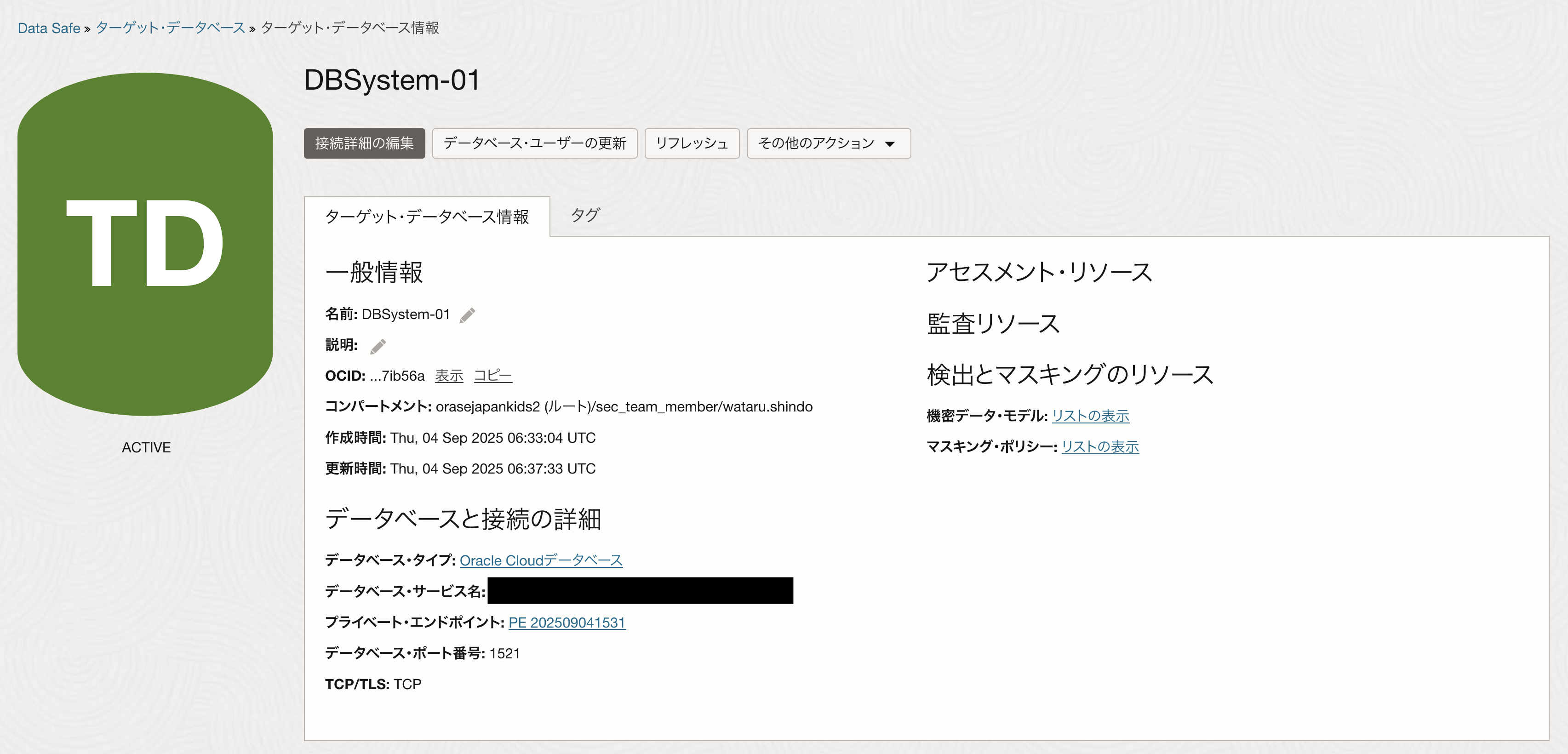Expand the dropdown arrow on その他のアクション
Image resolution: width=1568 pixels, height=754 pixels.
[891, 143]
